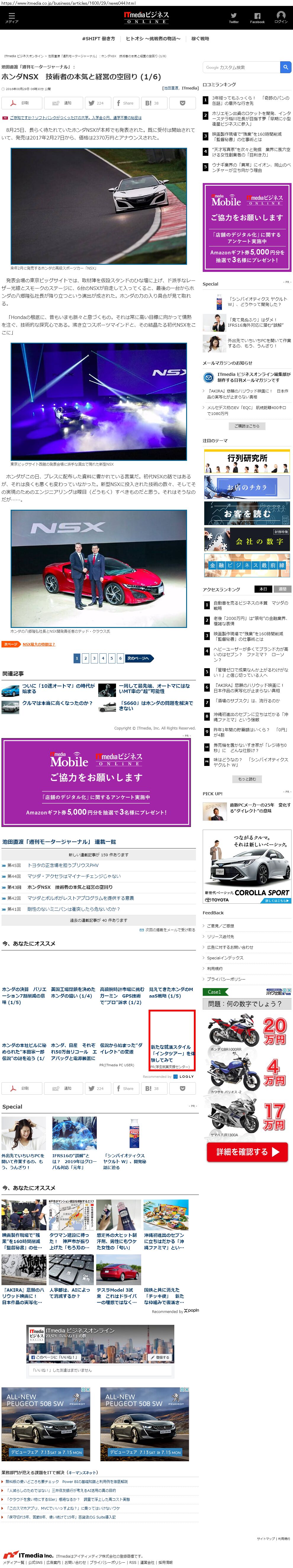Click the purple Mobile survey banner under article
This screenshot has height=1568, width=293.
(96, 782)
